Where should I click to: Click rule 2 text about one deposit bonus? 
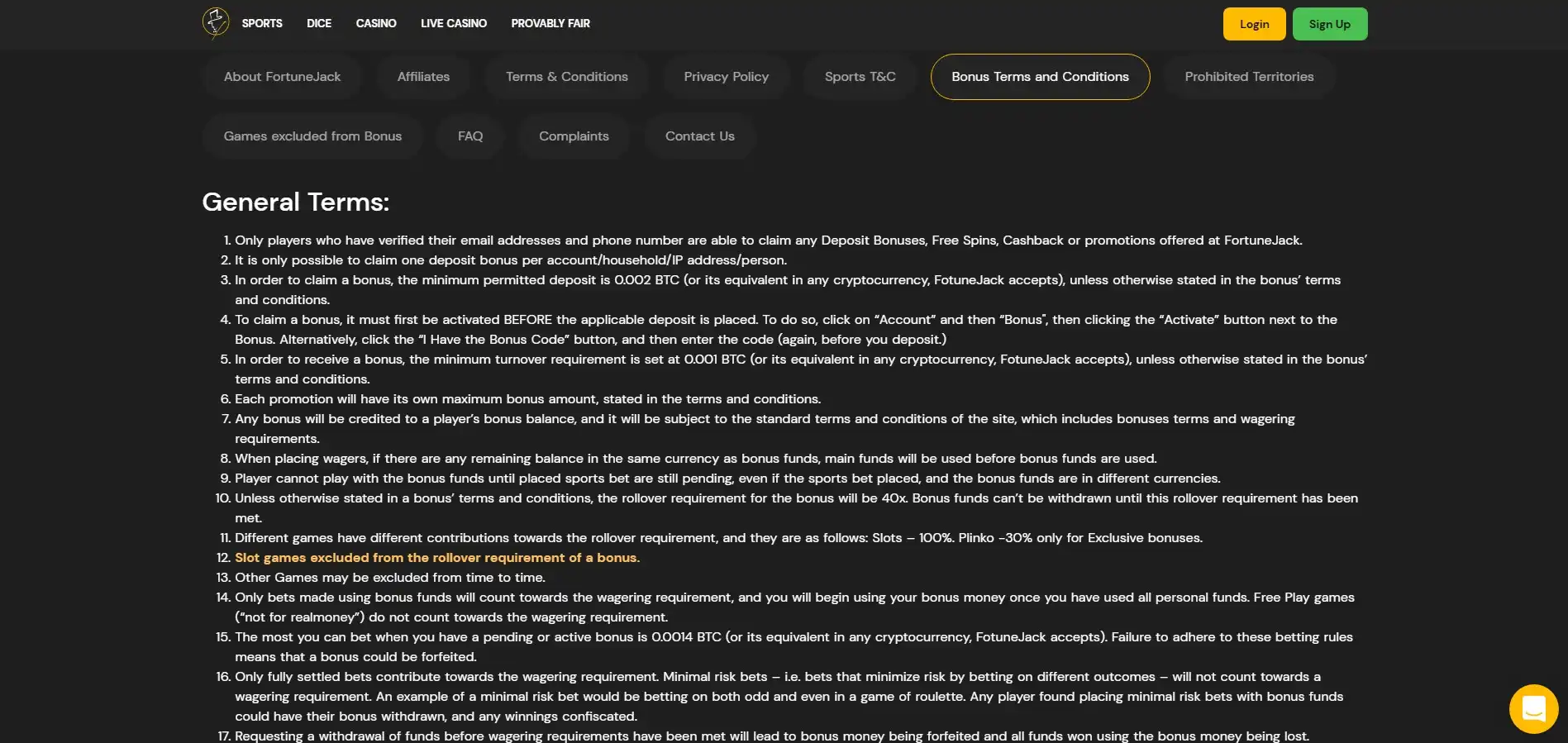pos(511,260)
